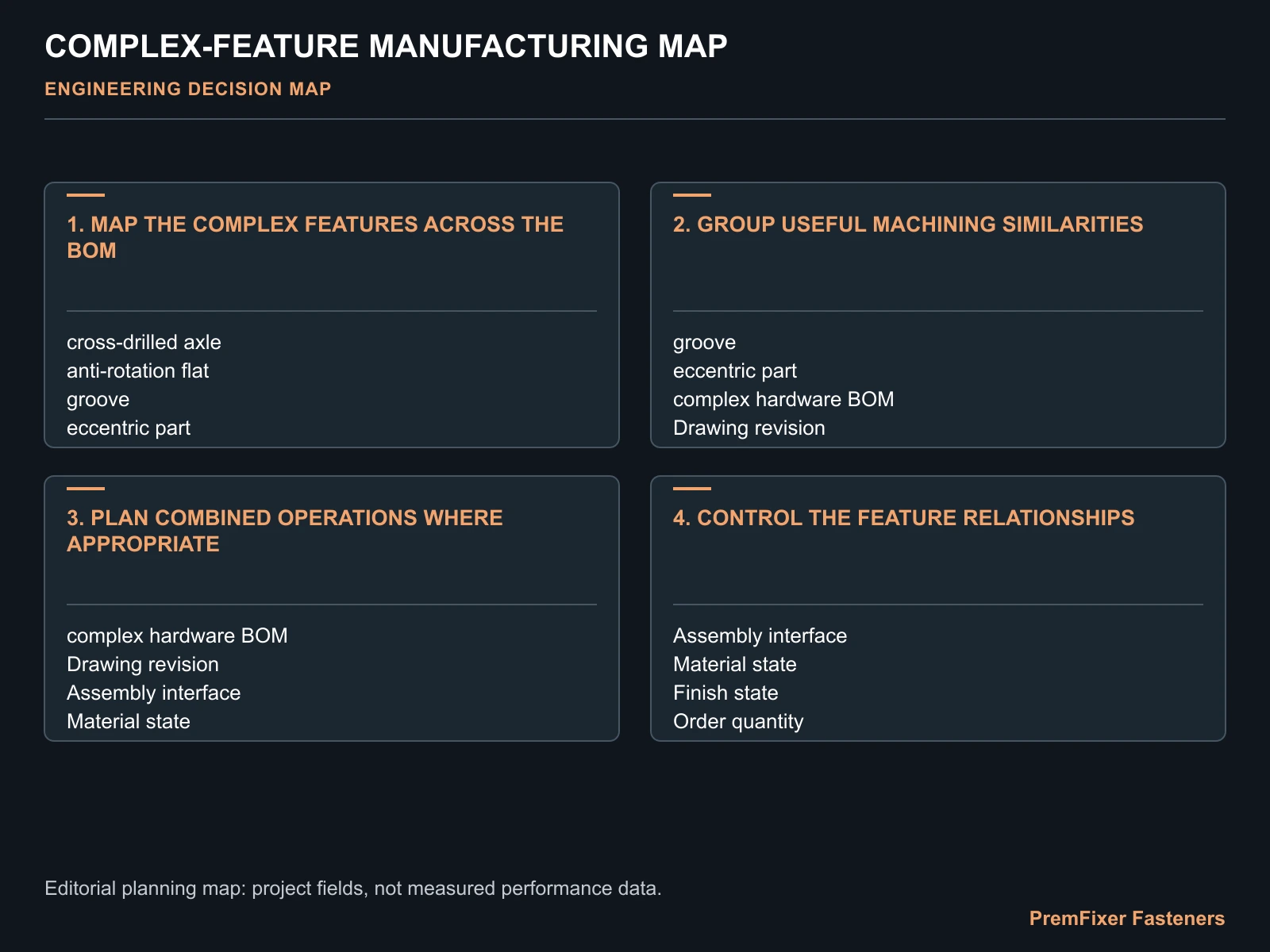
Task: Select Assembly interface in card 3
Action: 154,693
